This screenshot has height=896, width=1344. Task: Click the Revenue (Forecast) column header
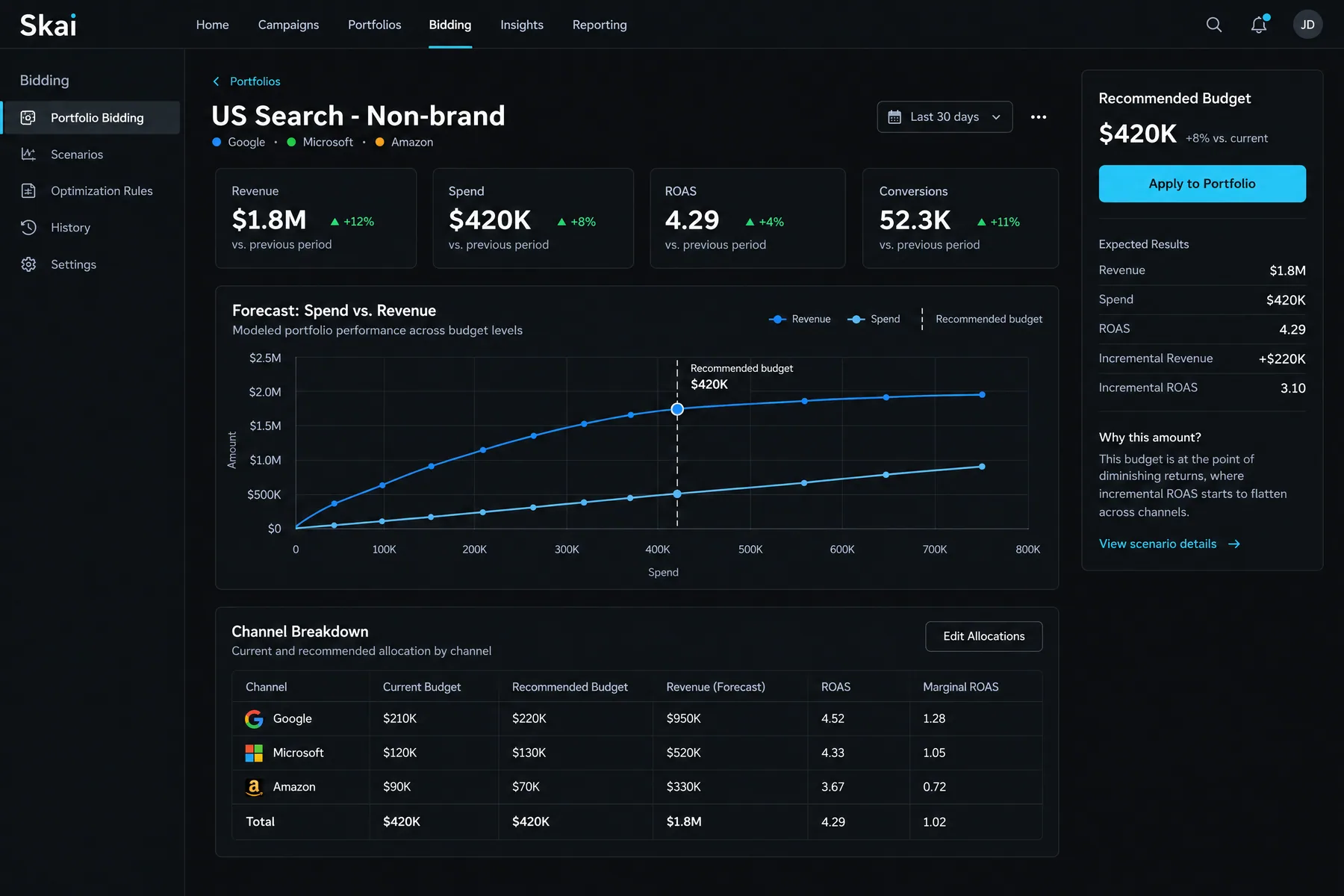tap(715, 687)
